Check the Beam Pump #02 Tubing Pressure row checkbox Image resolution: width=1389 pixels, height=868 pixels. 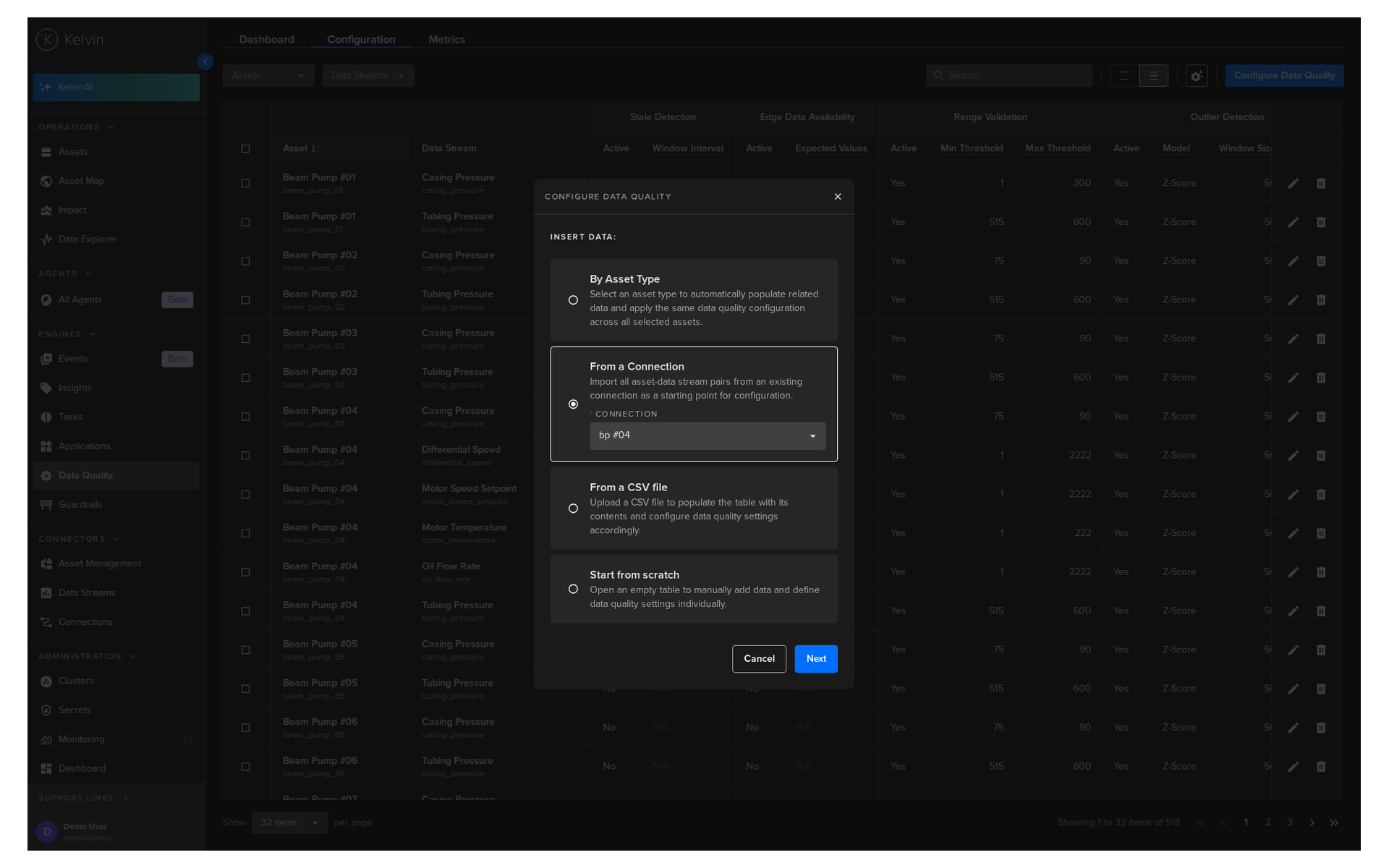coord(245,300)
